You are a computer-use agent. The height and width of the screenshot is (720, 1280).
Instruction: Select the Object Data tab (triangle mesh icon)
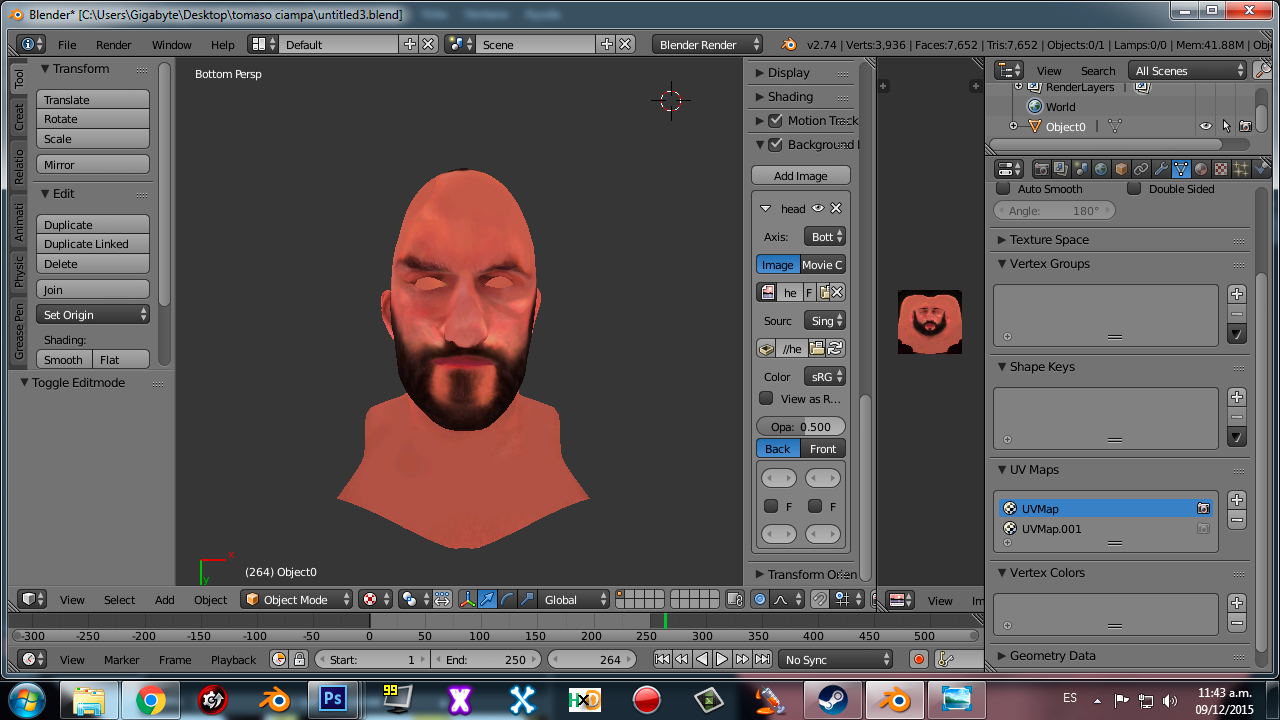pyautogui.click(x=1181, y=169)
